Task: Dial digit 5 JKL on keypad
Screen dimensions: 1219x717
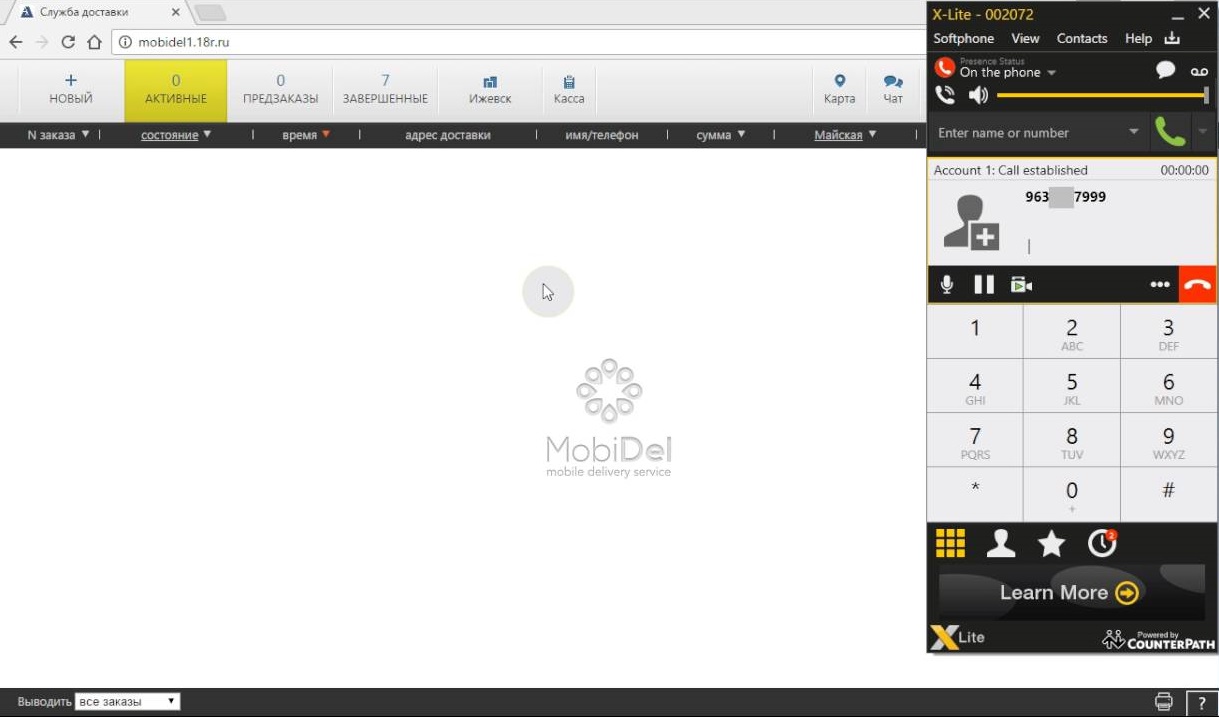Action: click(1072, 386)
